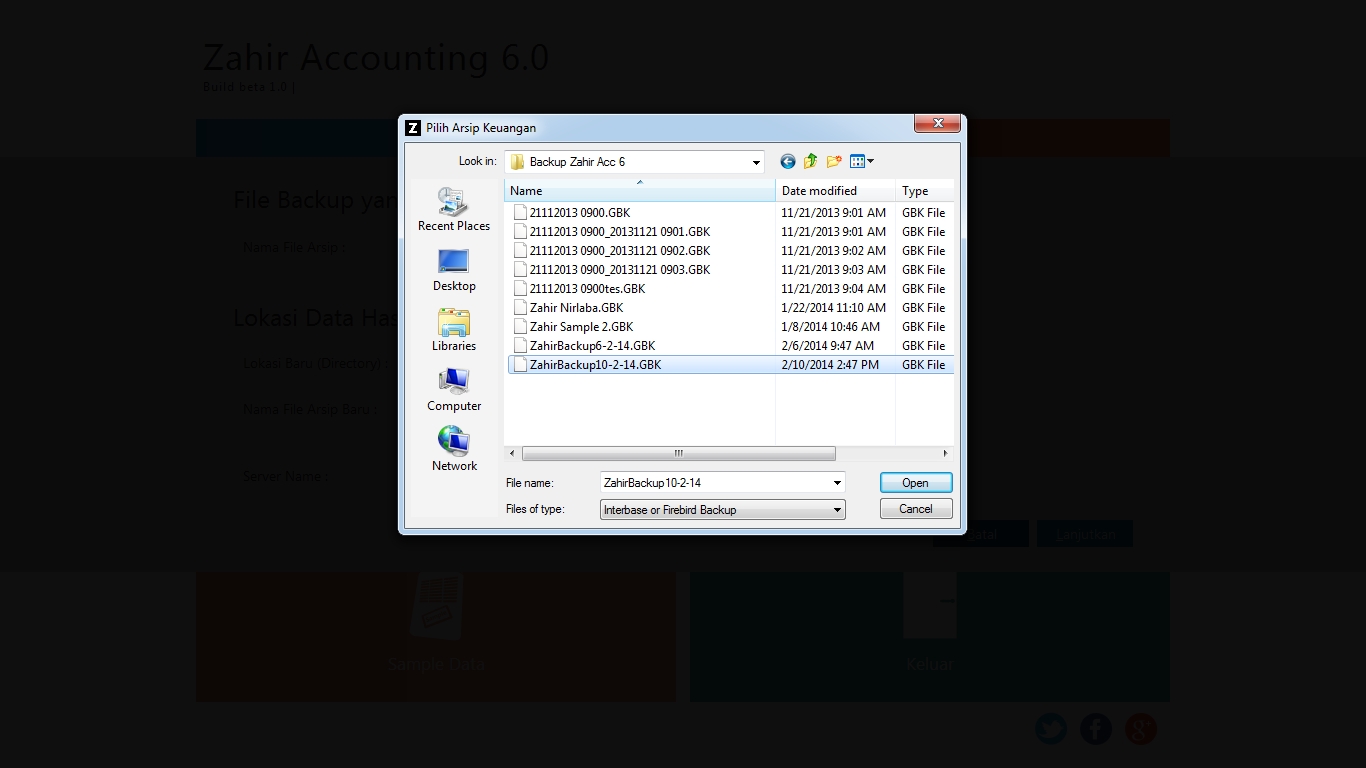Open Network in places bar
The image size is (1366, 768).
454,450
